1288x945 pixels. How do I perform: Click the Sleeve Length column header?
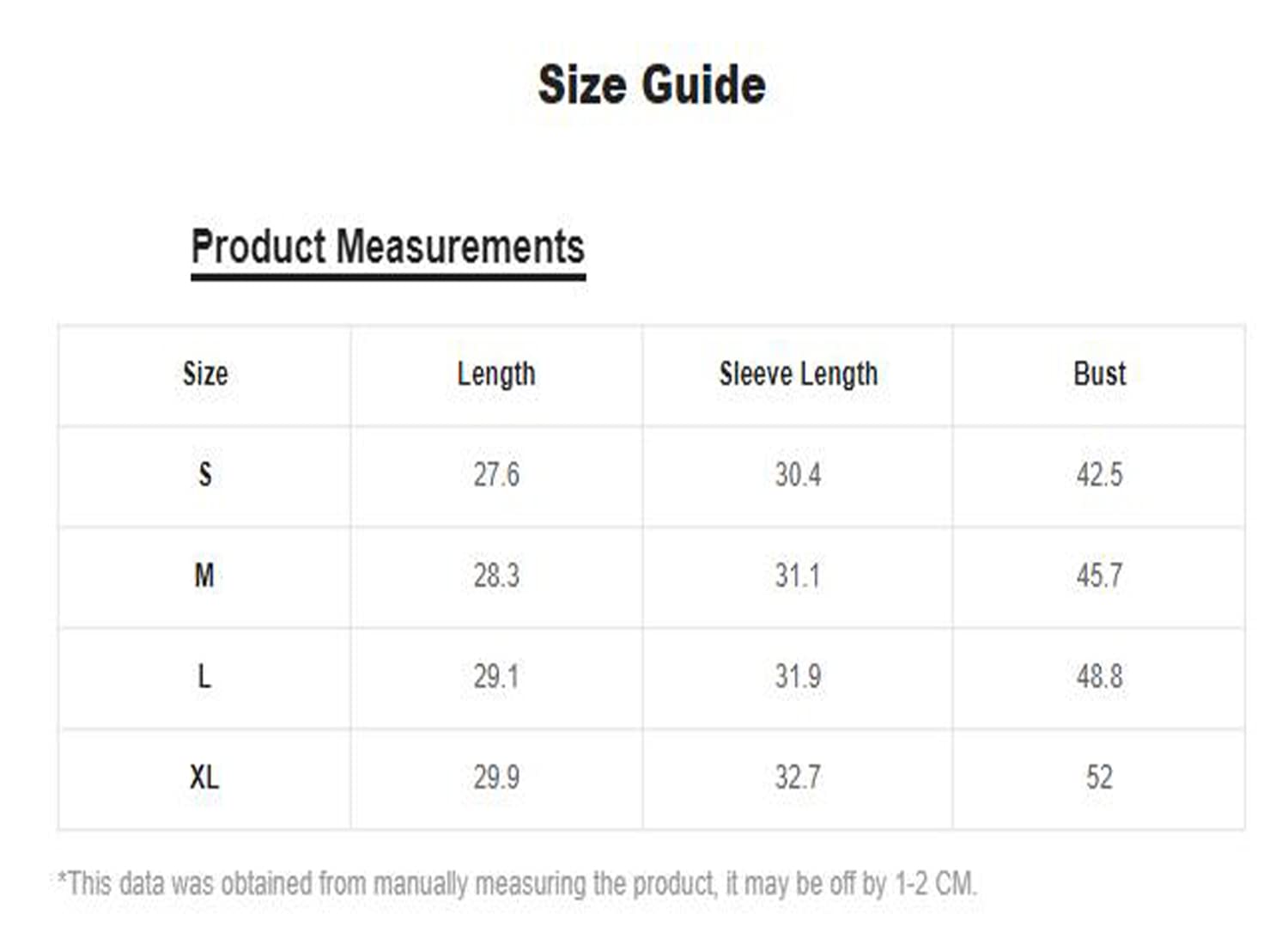click(x=799, y=374)
